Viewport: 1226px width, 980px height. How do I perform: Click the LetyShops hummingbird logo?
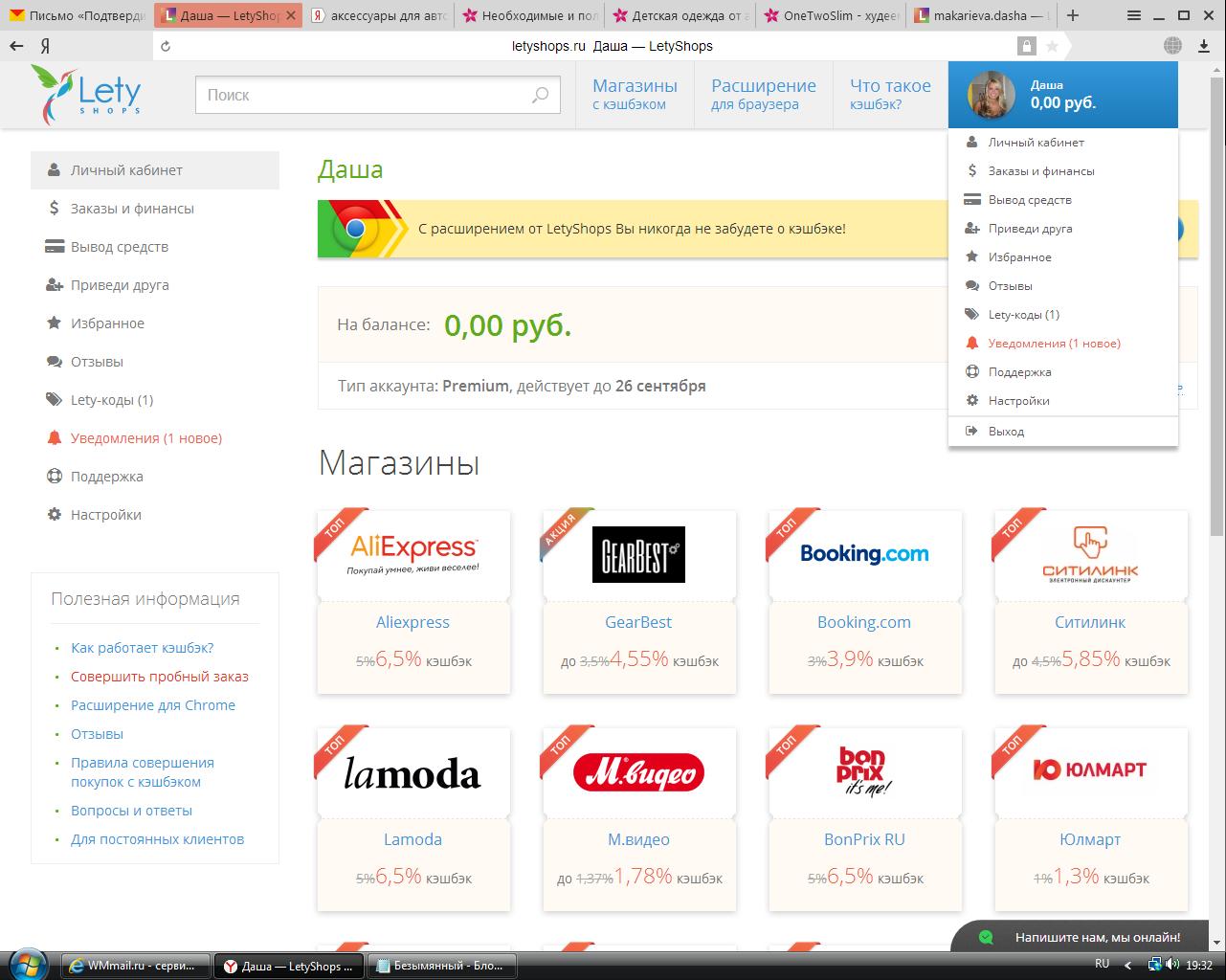tap(86, 94)
